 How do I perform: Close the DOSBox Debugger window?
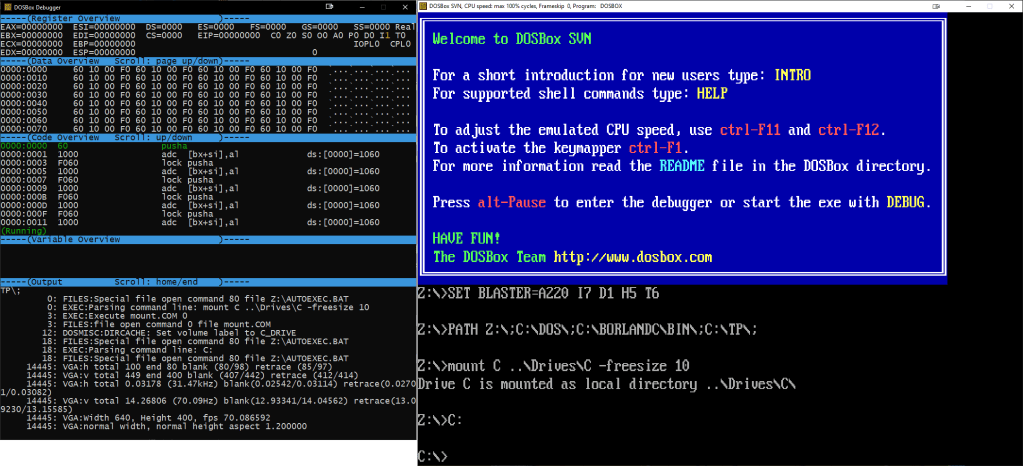pyautogui.click(x=405, y=6)
